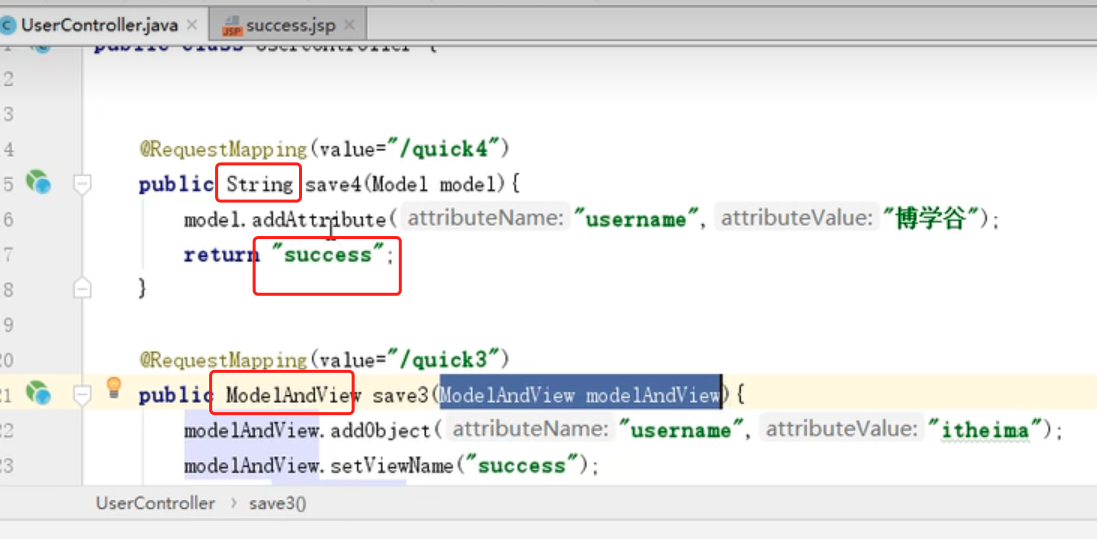Click "username" string in the addObject call
The image size is (1097, 539).
click(682, 430)
